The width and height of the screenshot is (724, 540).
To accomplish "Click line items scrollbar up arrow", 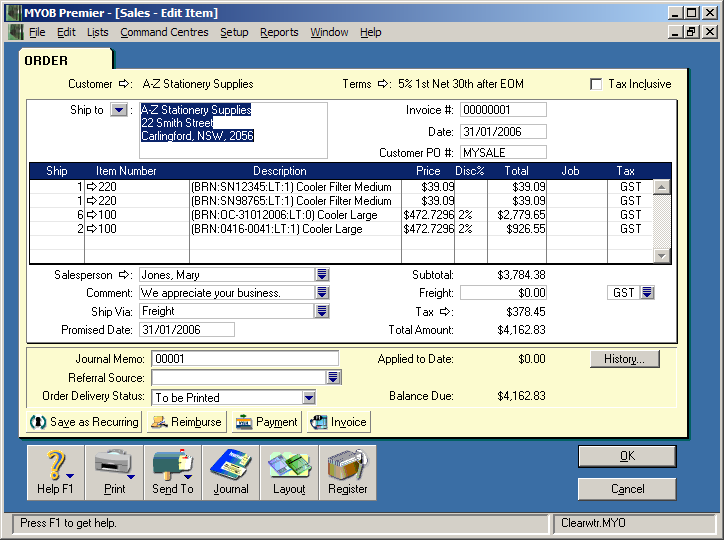I will pyautogui.click(x=661, y=187).
